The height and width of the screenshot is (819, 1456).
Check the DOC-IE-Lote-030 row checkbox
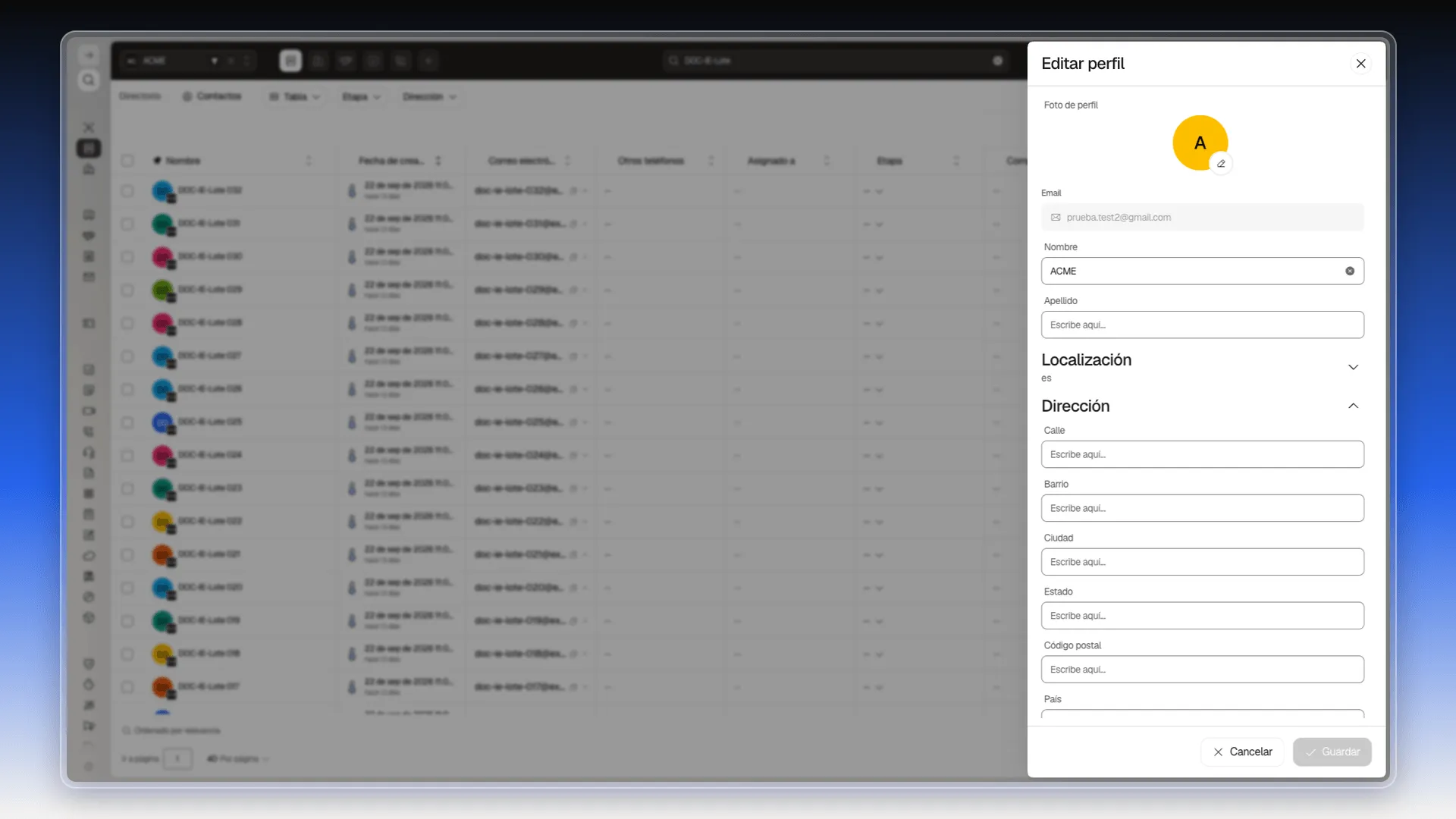coord(127,256)
